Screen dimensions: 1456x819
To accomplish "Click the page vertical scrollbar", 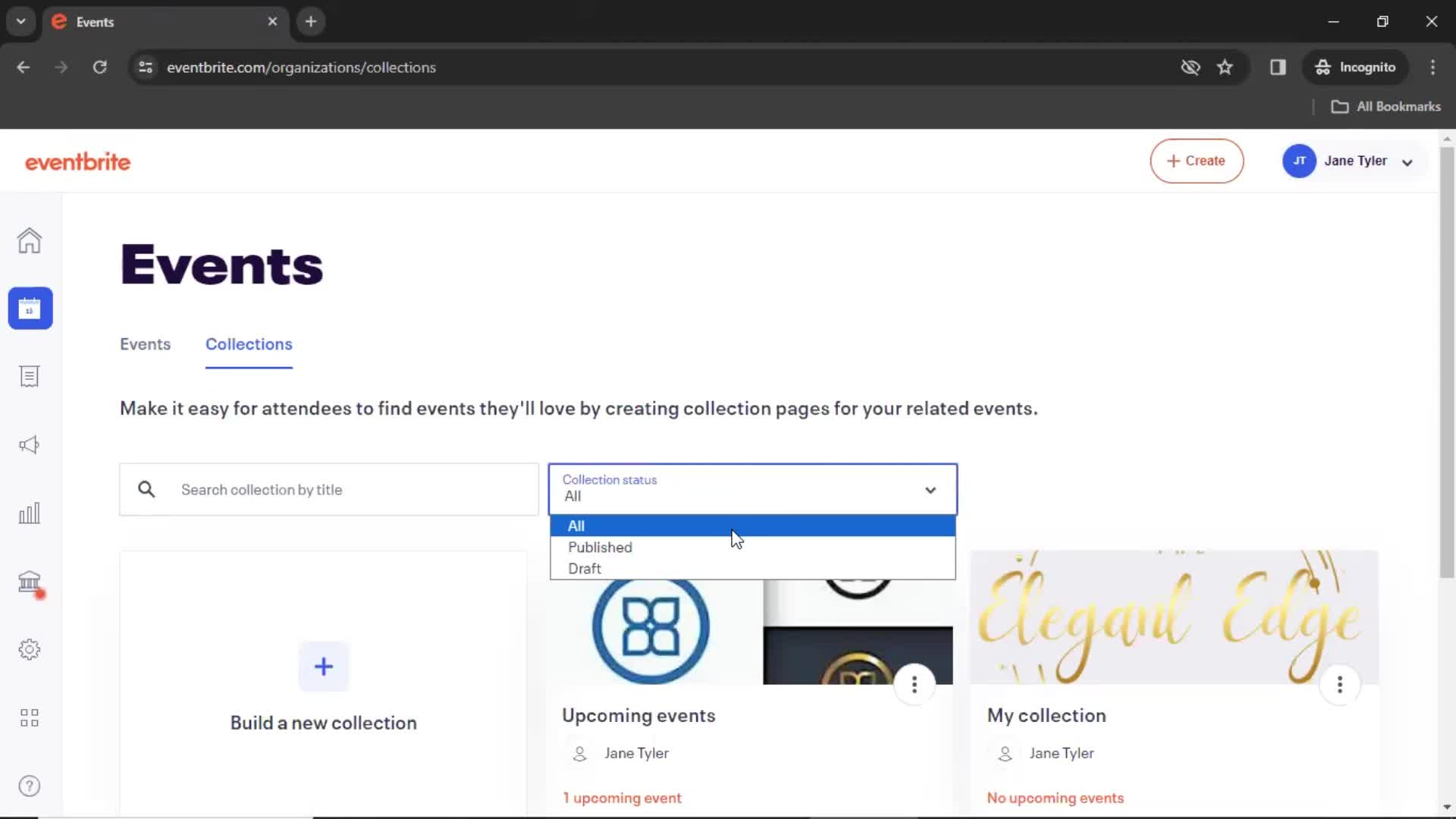I will pos(1447,364).
